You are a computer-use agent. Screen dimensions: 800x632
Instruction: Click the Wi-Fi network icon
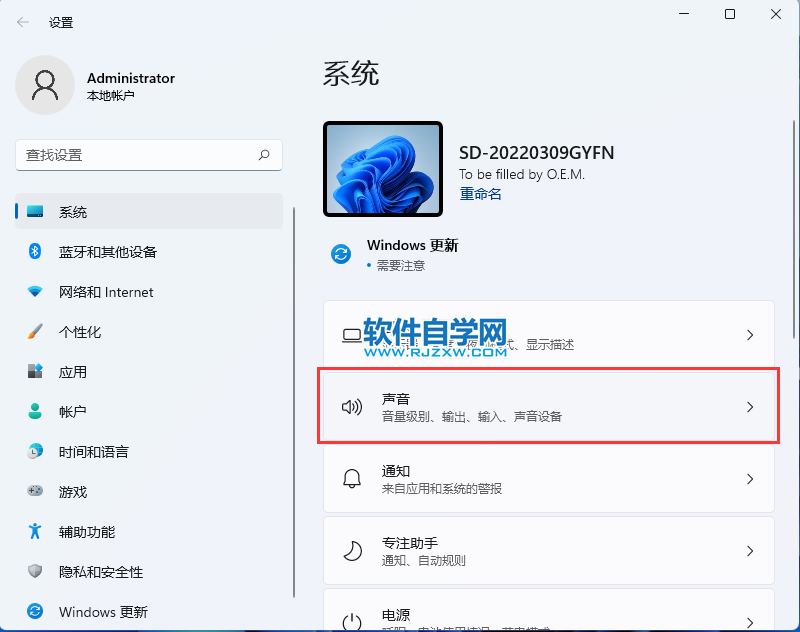click(35, 291)
